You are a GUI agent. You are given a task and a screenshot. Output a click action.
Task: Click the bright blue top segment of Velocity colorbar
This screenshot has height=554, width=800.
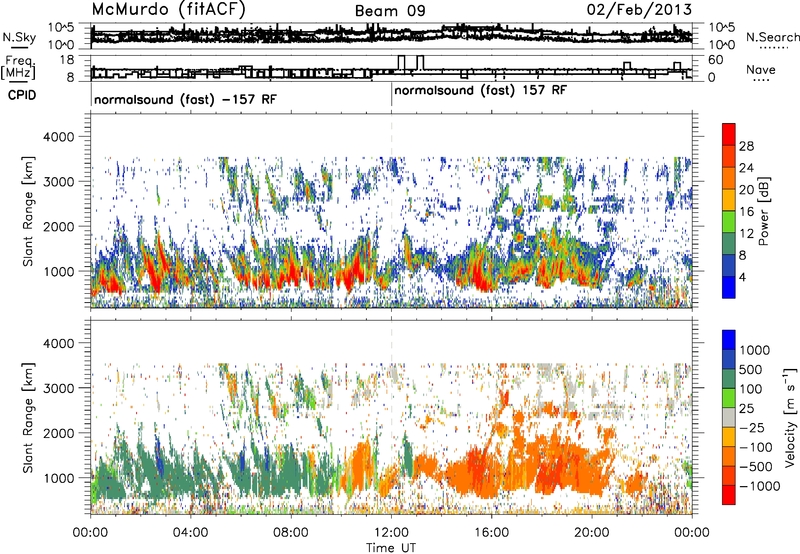(x=729, y=340)
